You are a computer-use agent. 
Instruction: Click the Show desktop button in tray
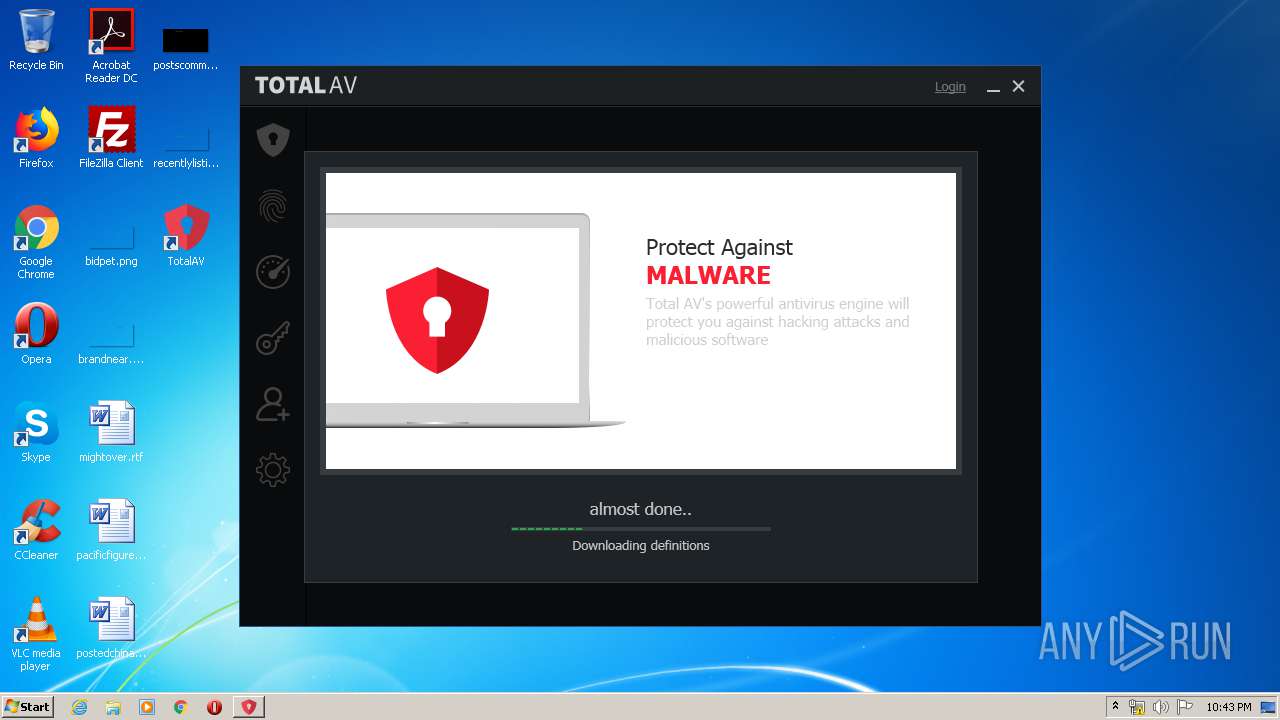pyautogui.click(x=1269, y=707)
